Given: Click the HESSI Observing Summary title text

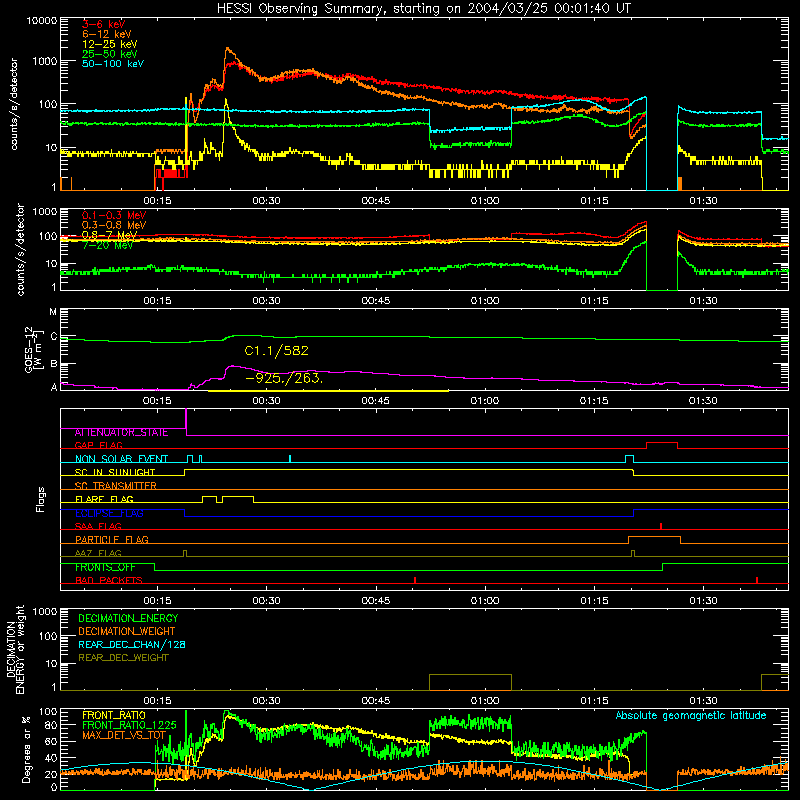Looking at the screenshot, I should point(423,8).
